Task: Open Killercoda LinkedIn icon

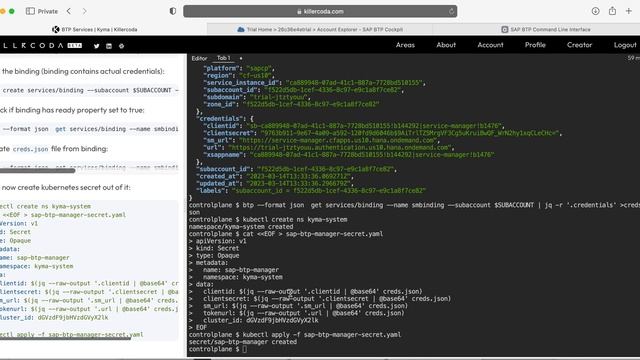Action: pos(109,46)
